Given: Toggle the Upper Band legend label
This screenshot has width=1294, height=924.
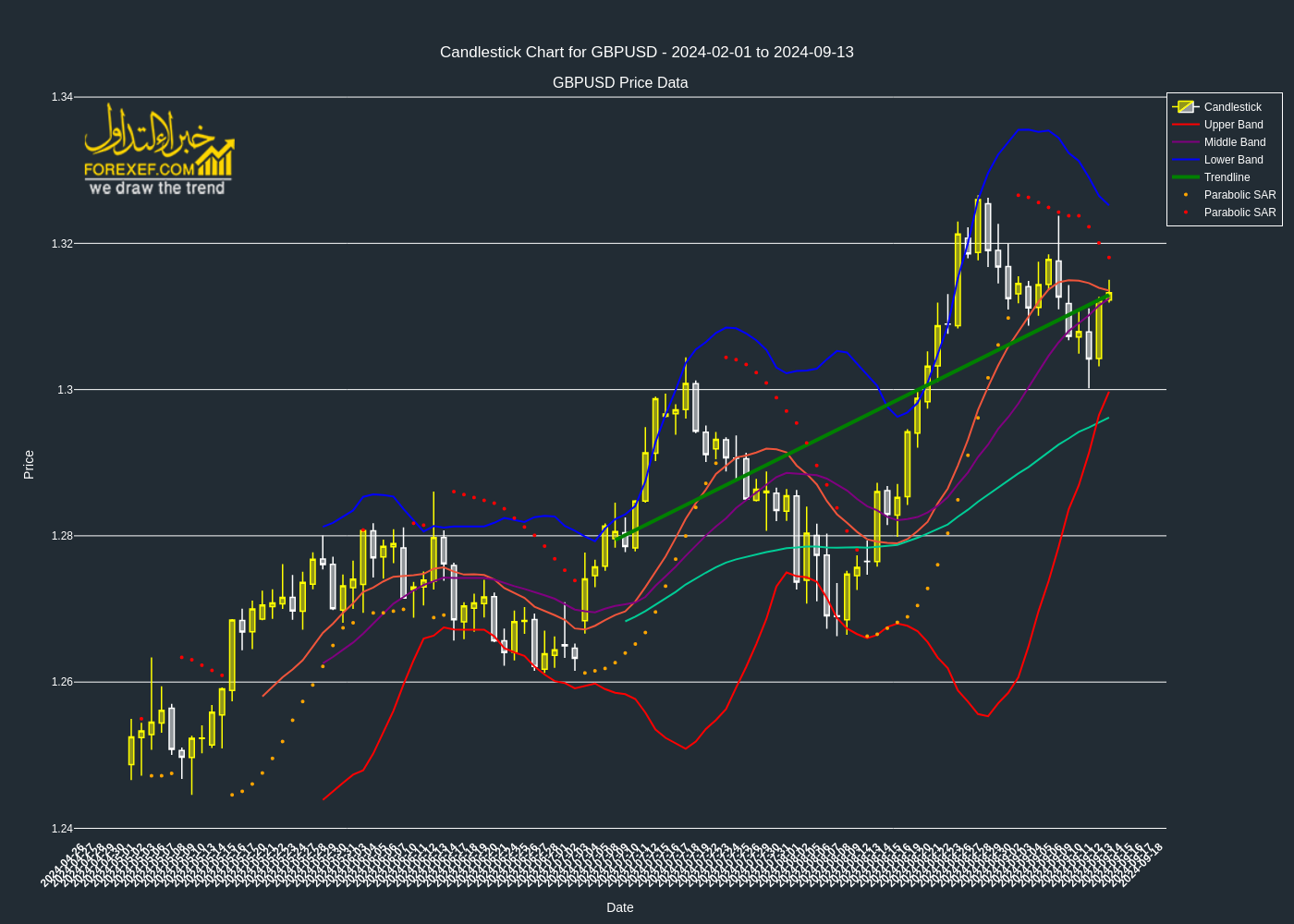Looking at the screenshot, I should coord(1233,125).
